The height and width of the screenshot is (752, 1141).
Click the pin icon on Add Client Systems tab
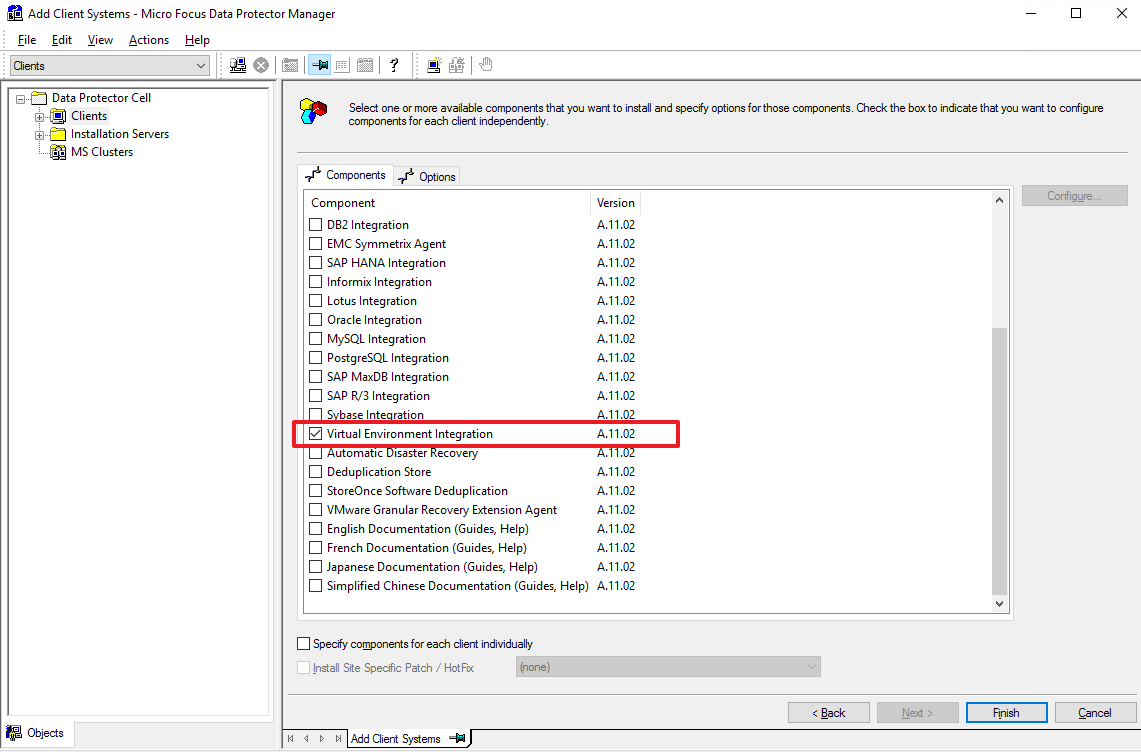pyautogui.click(x=457, y=738)
